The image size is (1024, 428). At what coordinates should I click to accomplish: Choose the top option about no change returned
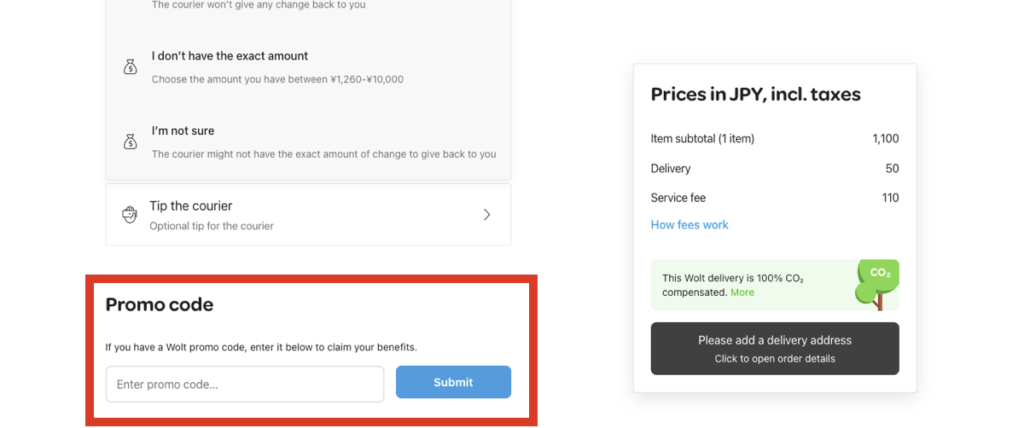pyautogui.click(x=308, y=8)
